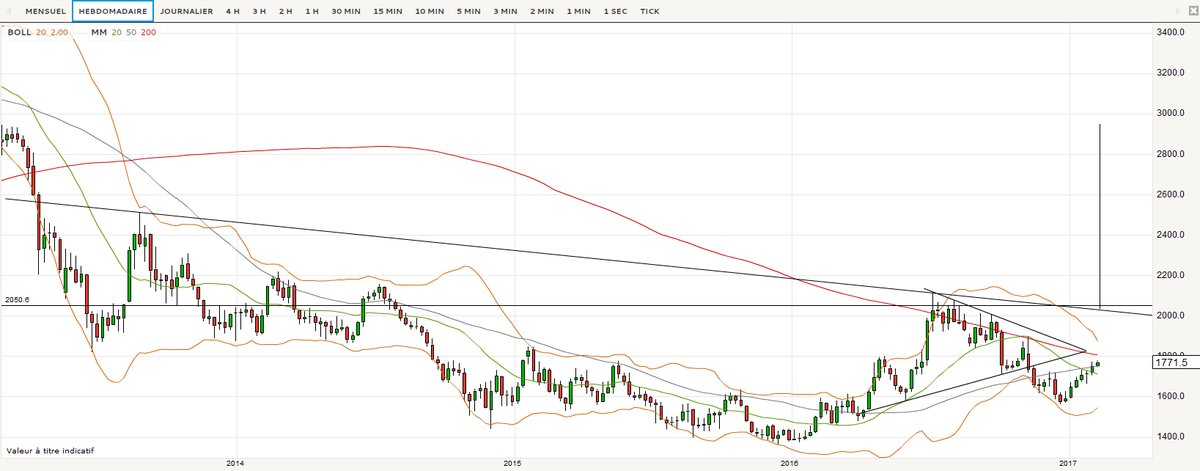Switch to 1 SEC interval
This screenshot has width=1200, height=471.
coord(615,12)
